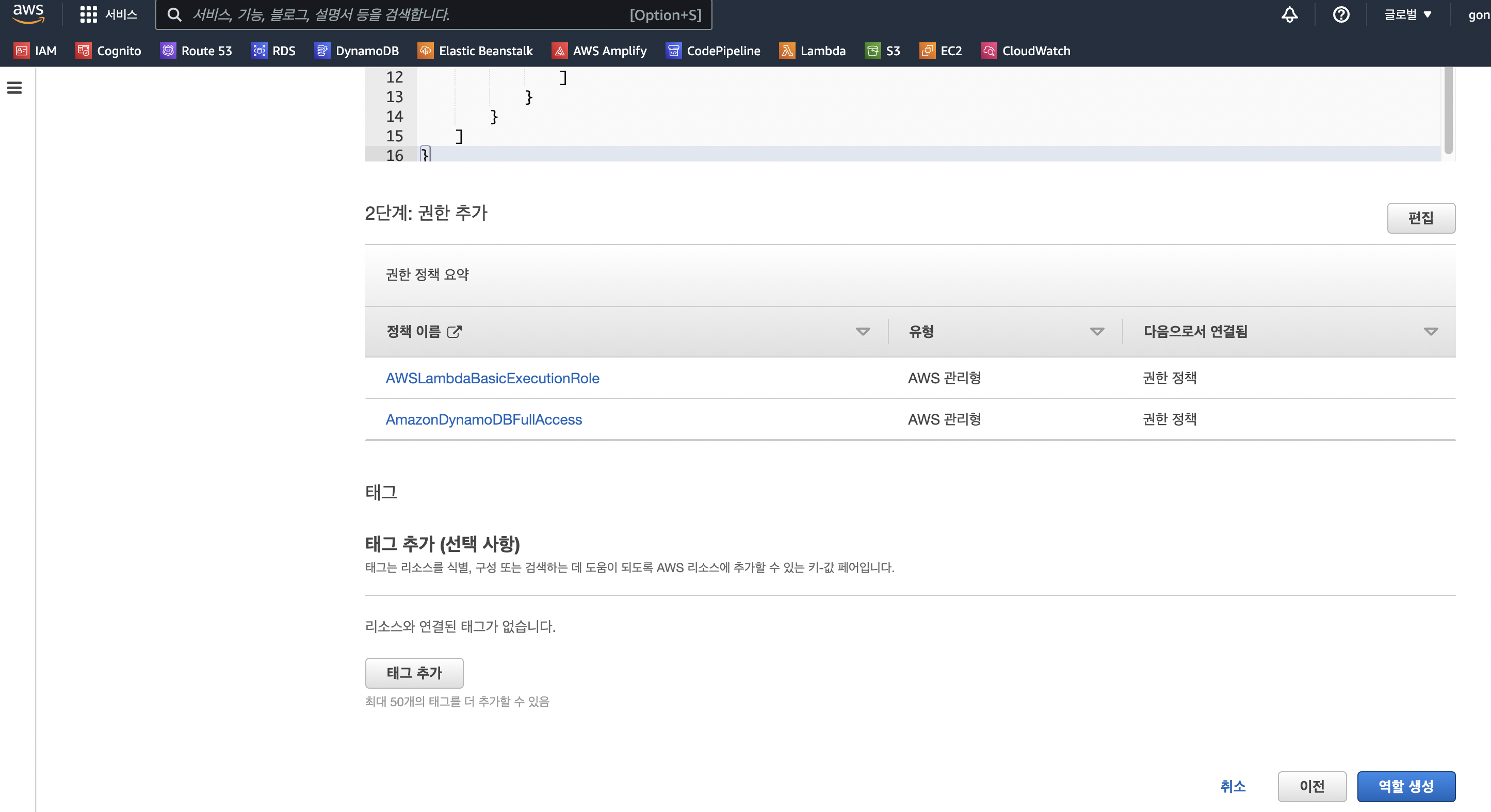Open the IAM service shortcut icon
This screenshot has width=1491, height=812.
[22, 51]
